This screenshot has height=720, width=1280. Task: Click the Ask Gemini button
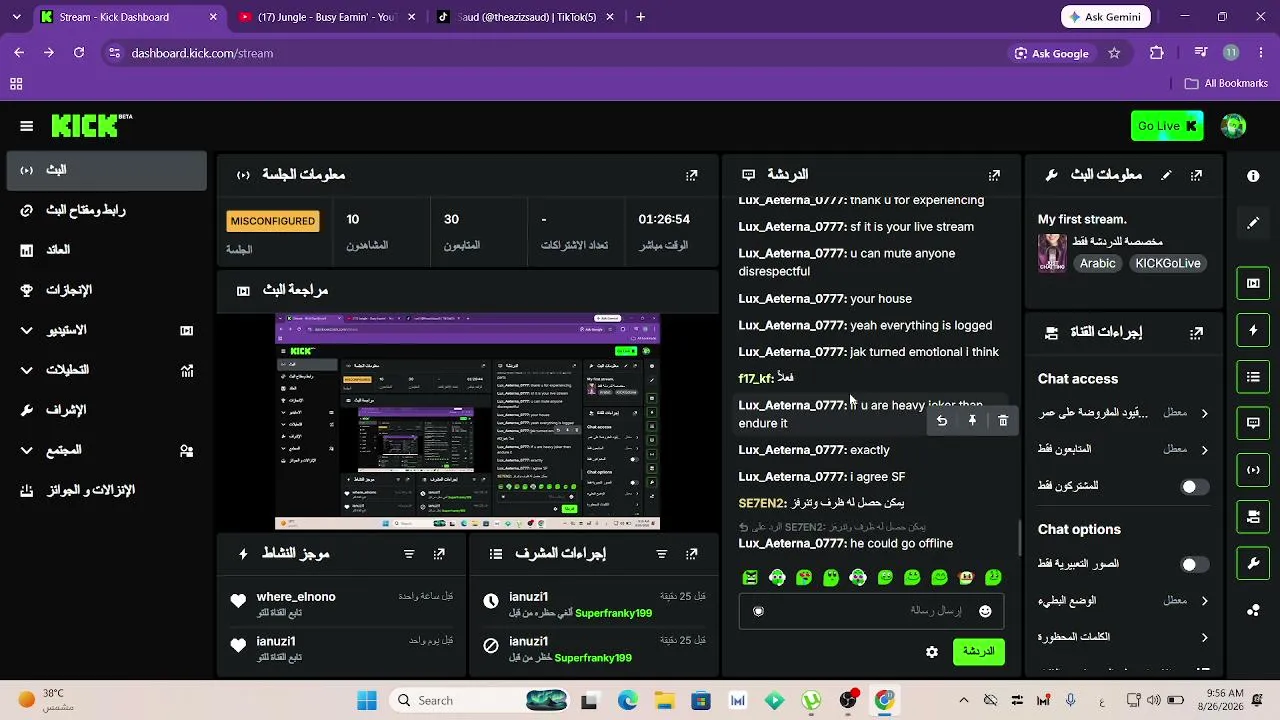[1106, 17]
